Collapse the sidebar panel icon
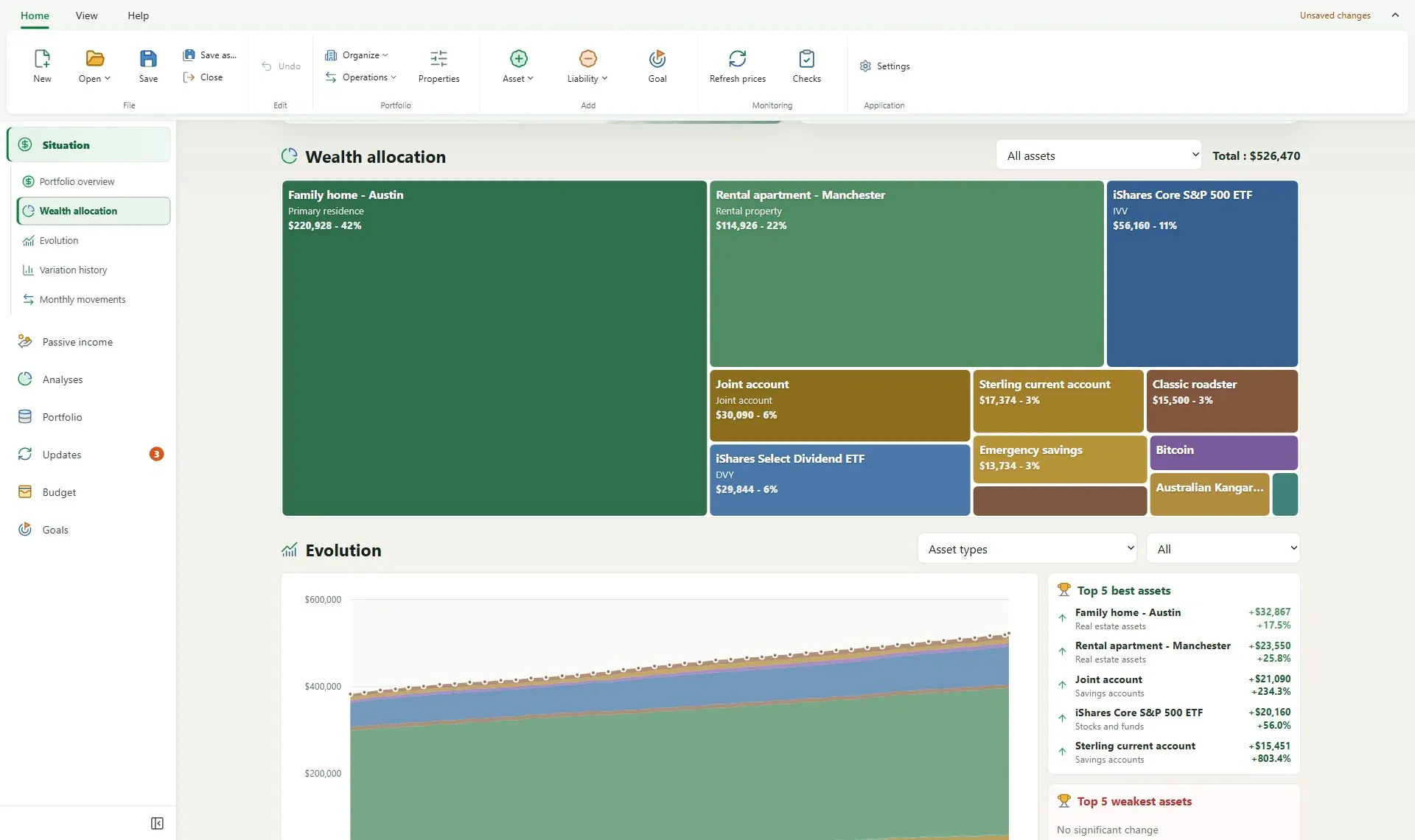1415x840 pixels. click(157, 823)
